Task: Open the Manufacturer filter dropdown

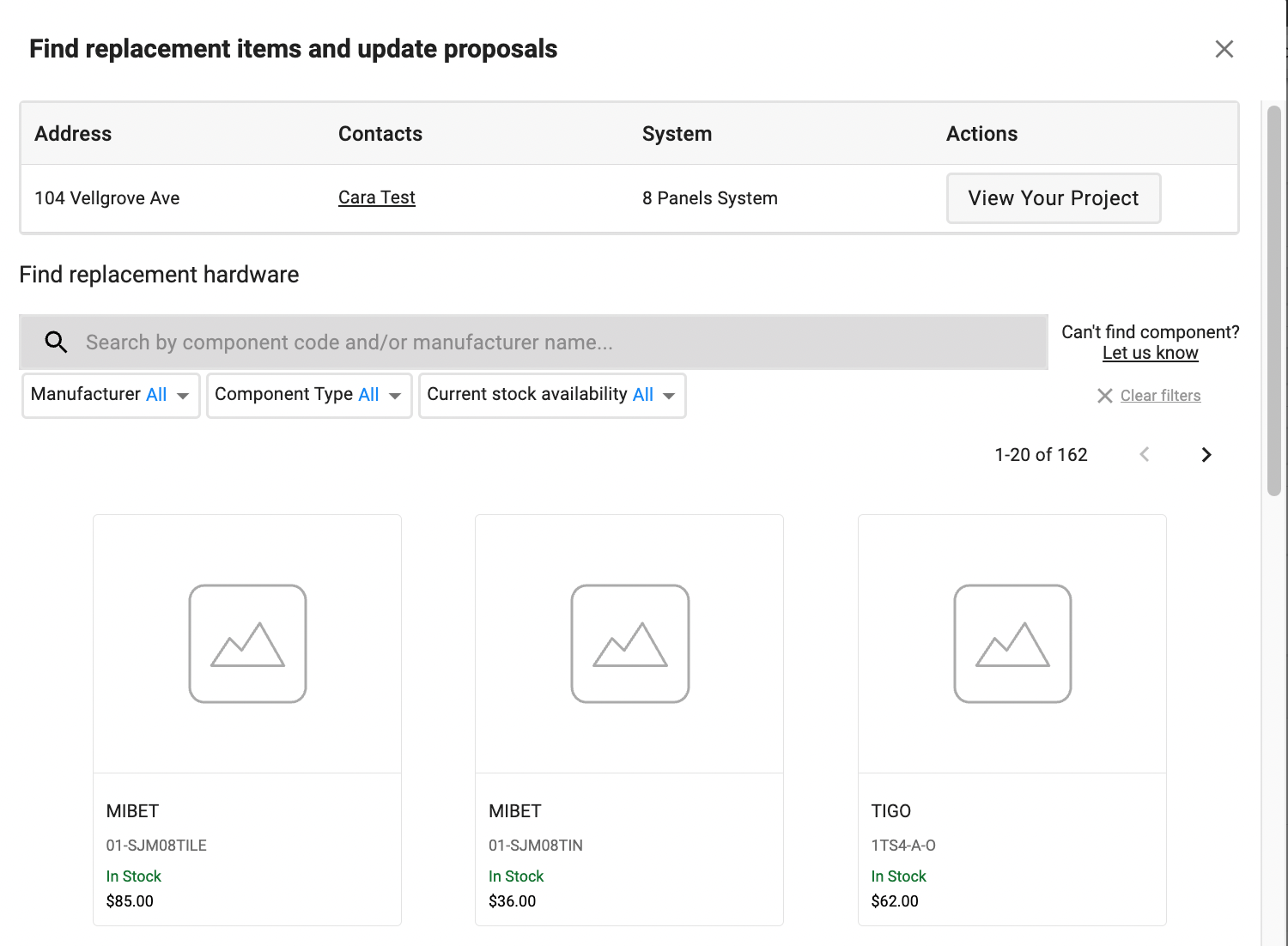Action: pos(111,395)
